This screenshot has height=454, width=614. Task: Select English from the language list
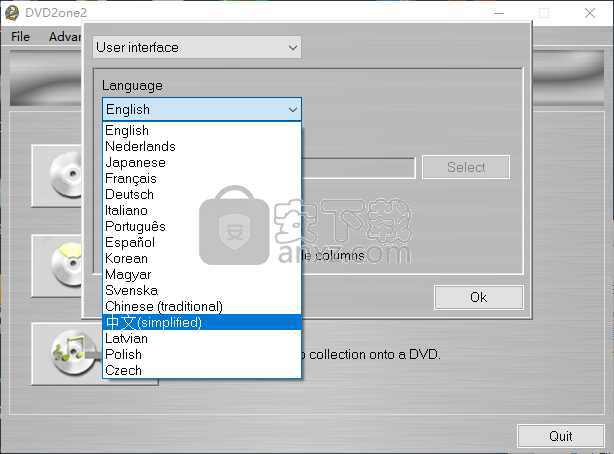coord(202,130)
